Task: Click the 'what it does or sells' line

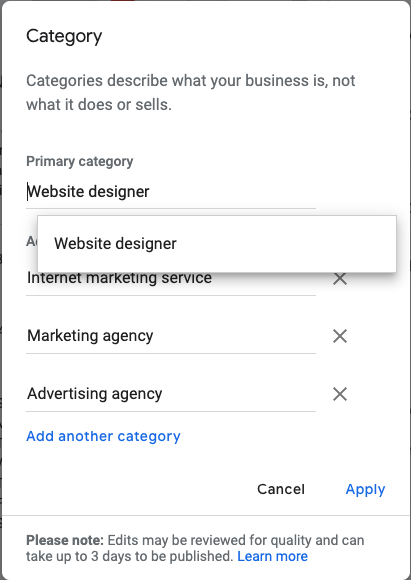Action: coord(99,105)
